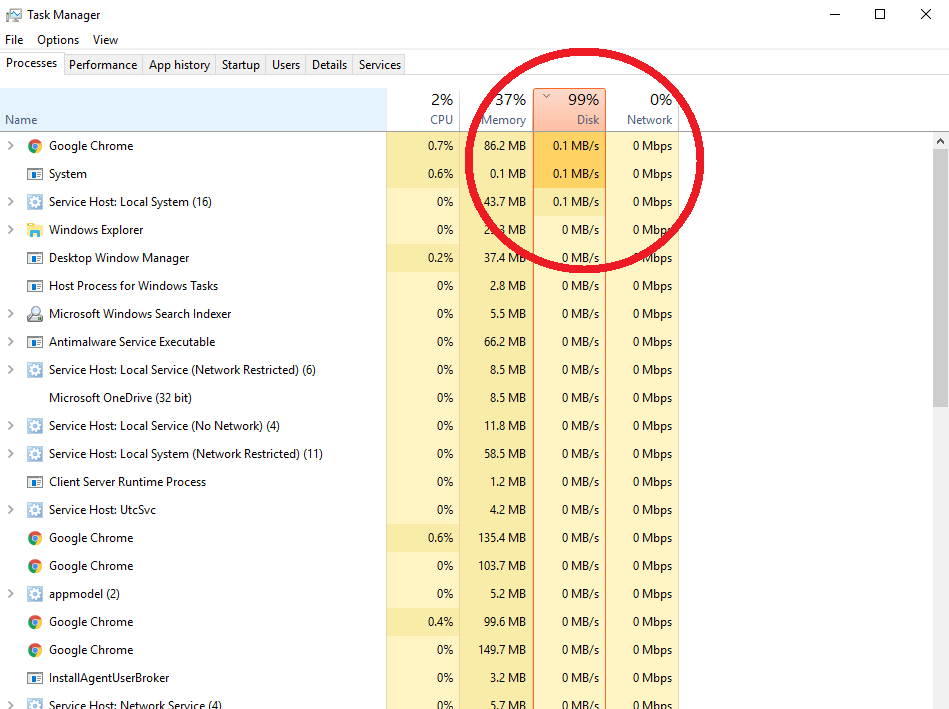Click the Service Host: Local System (16) gear icon
Image resolution: width=949 pixels, height=709 pixels.
(34, 202)
